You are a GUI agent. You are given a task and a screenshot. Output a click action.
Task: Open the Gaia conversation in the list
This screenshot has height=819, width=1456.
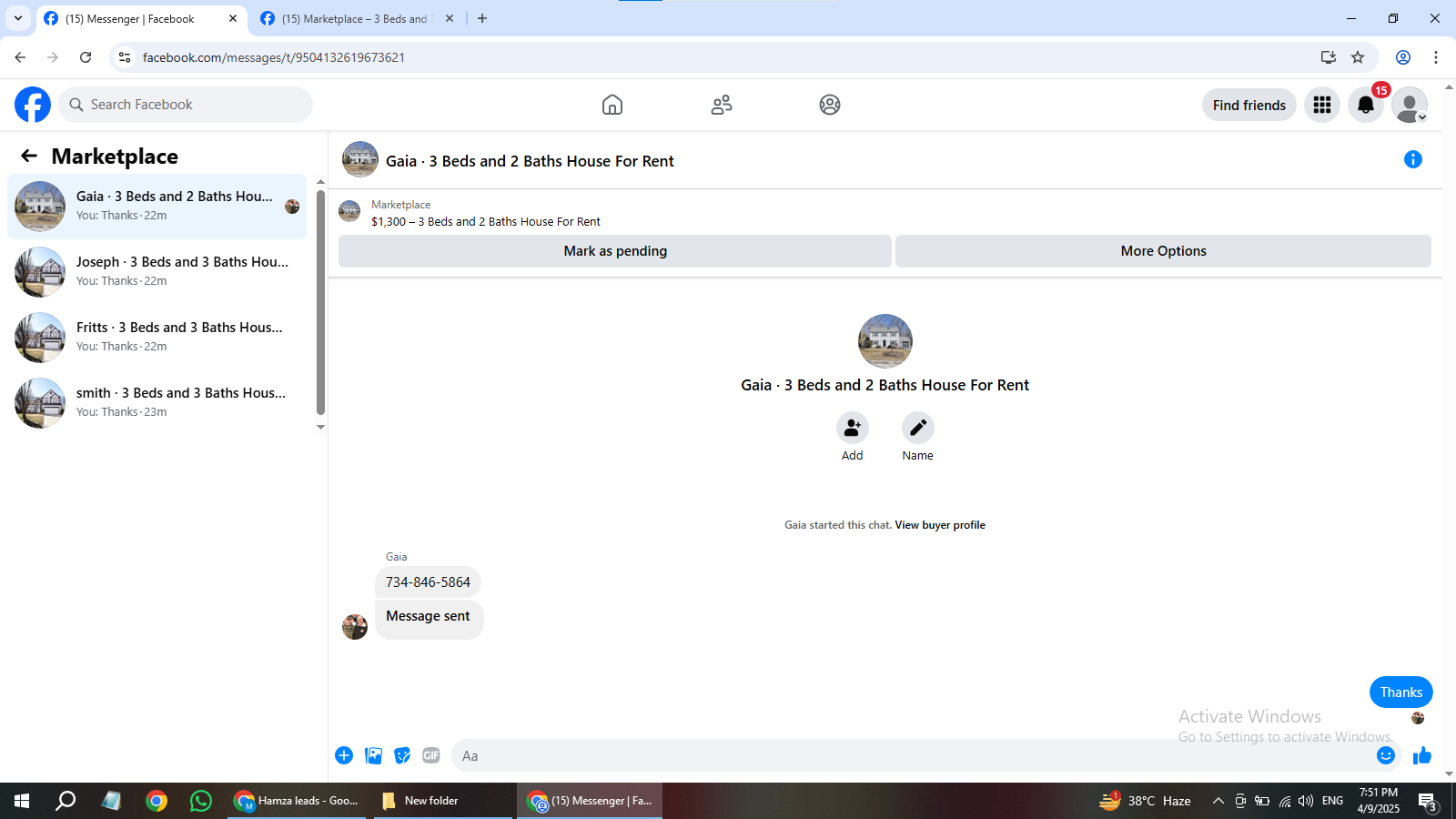pyautogui.click(x=157, y=207)
